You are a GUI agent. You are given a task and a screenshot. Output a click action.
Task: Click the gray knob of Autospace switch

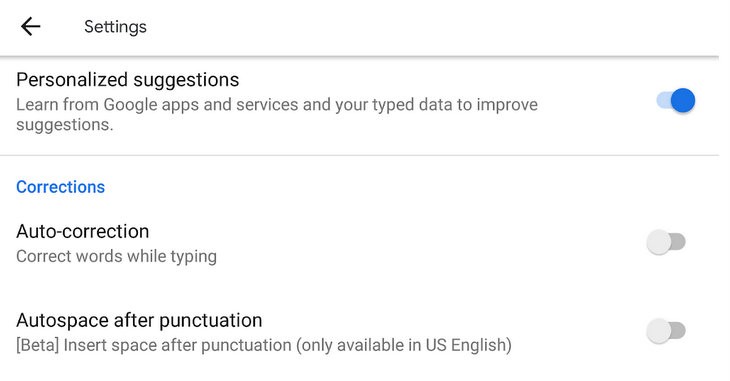[x=659, y=331]
